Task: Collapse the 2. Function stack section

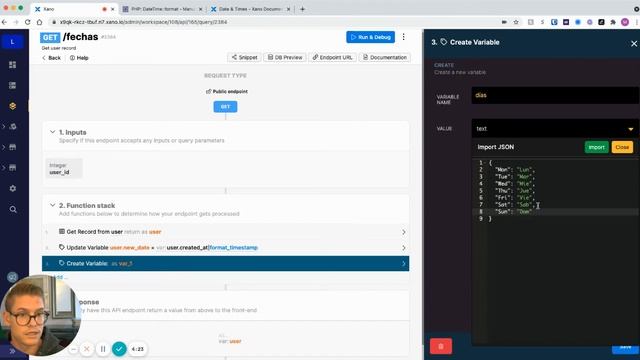Action: click(x=52, y=205)
